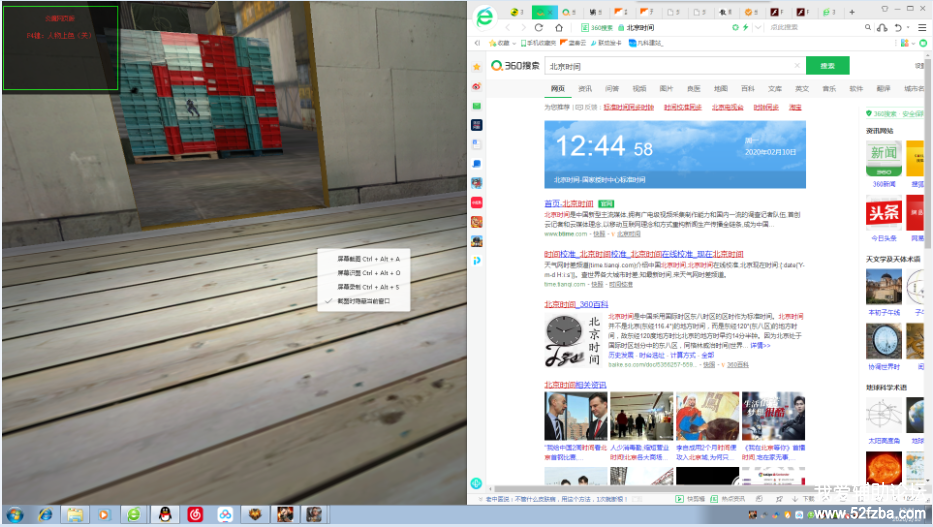Click the magnifier in the toolbar search box

coord(868,27)
